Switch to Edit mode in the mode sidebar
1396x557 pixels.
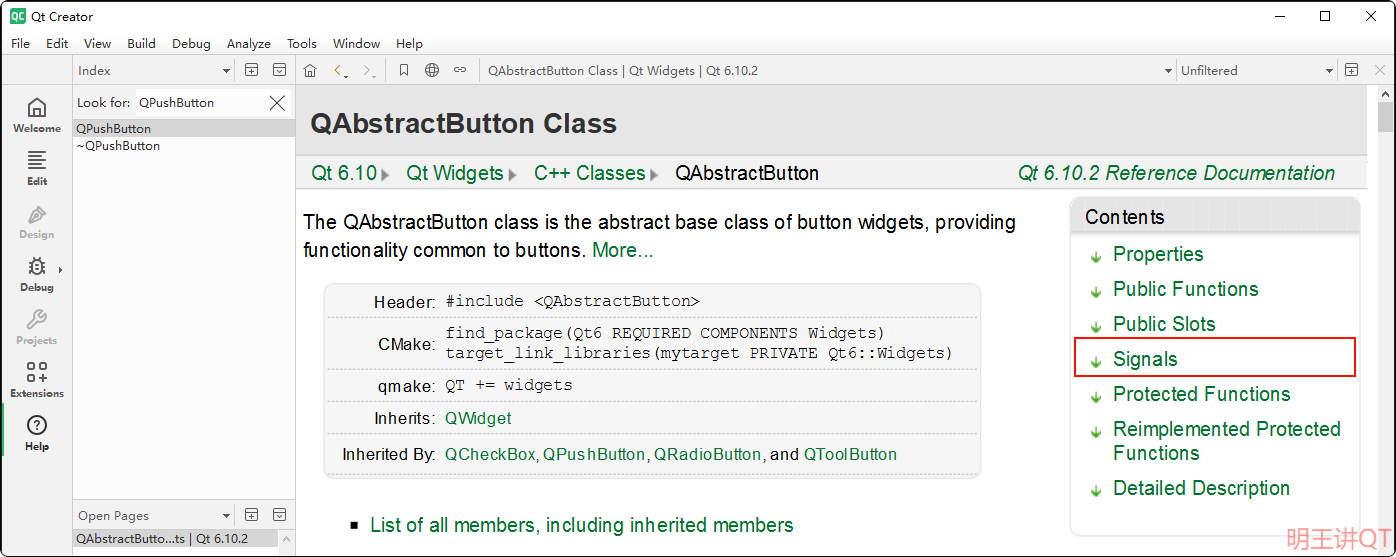coord(37,168)
